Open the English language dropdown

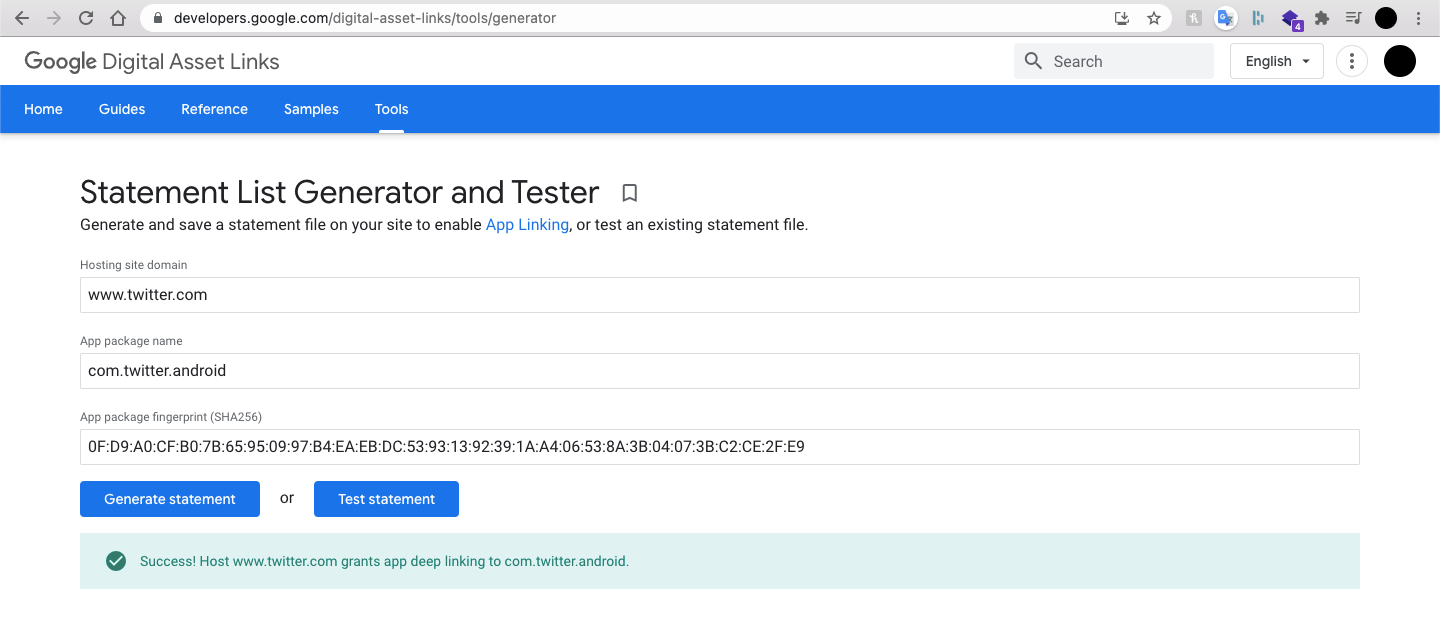[1277, 61]
